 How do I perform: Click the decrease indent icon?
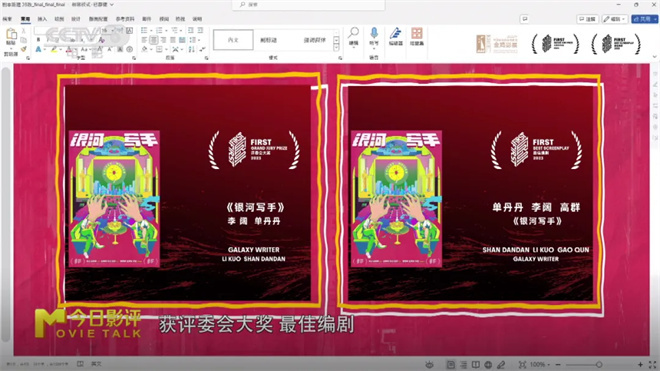click(x=191, y=30)
